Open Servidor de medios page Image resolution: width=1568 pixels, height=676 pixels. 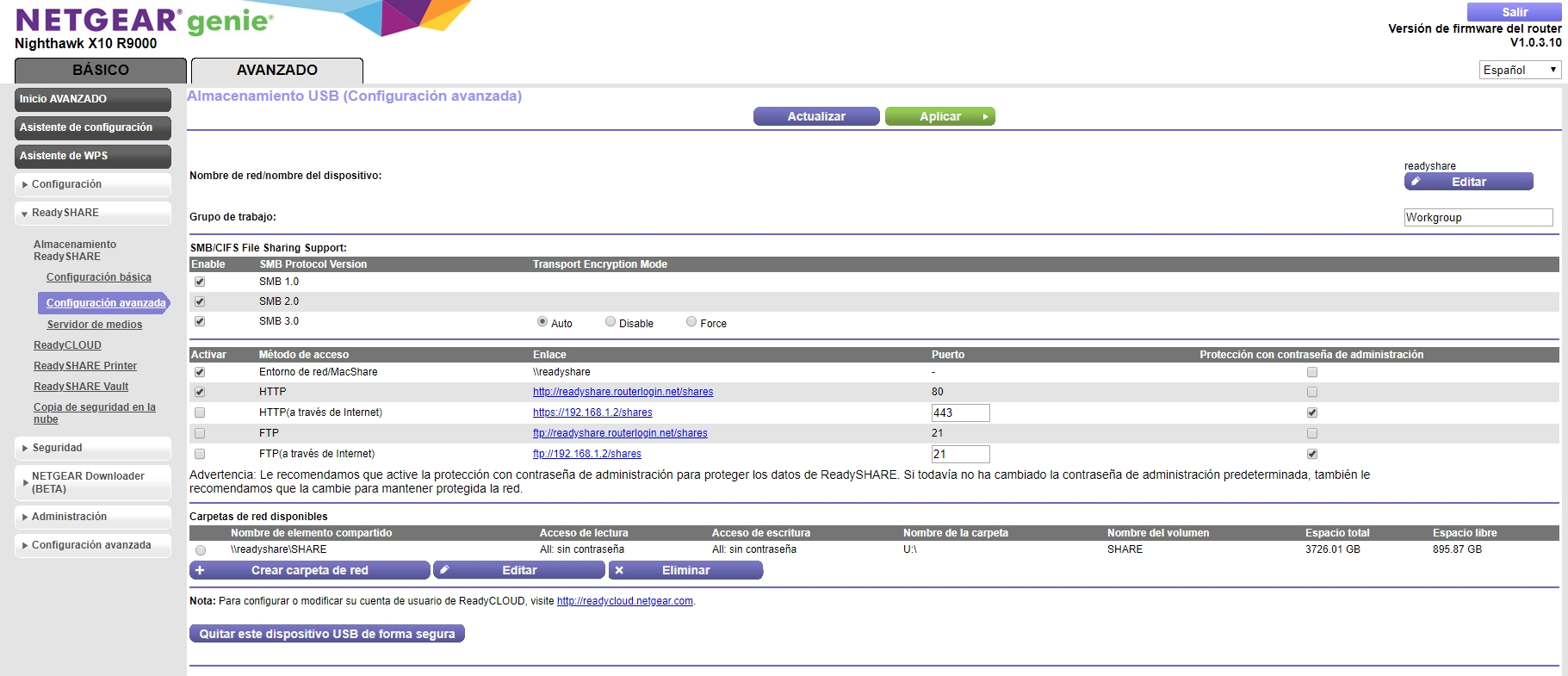pos(95,325)
